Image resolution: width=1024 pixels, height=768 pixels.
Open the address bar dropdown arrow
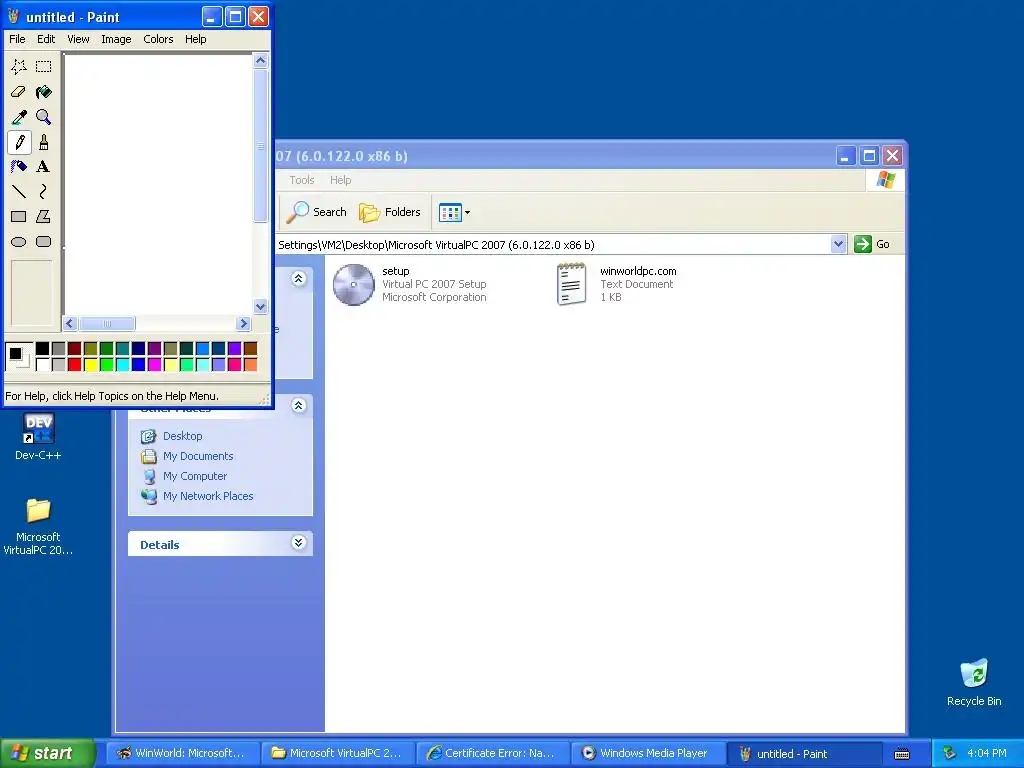click(839, 244)
